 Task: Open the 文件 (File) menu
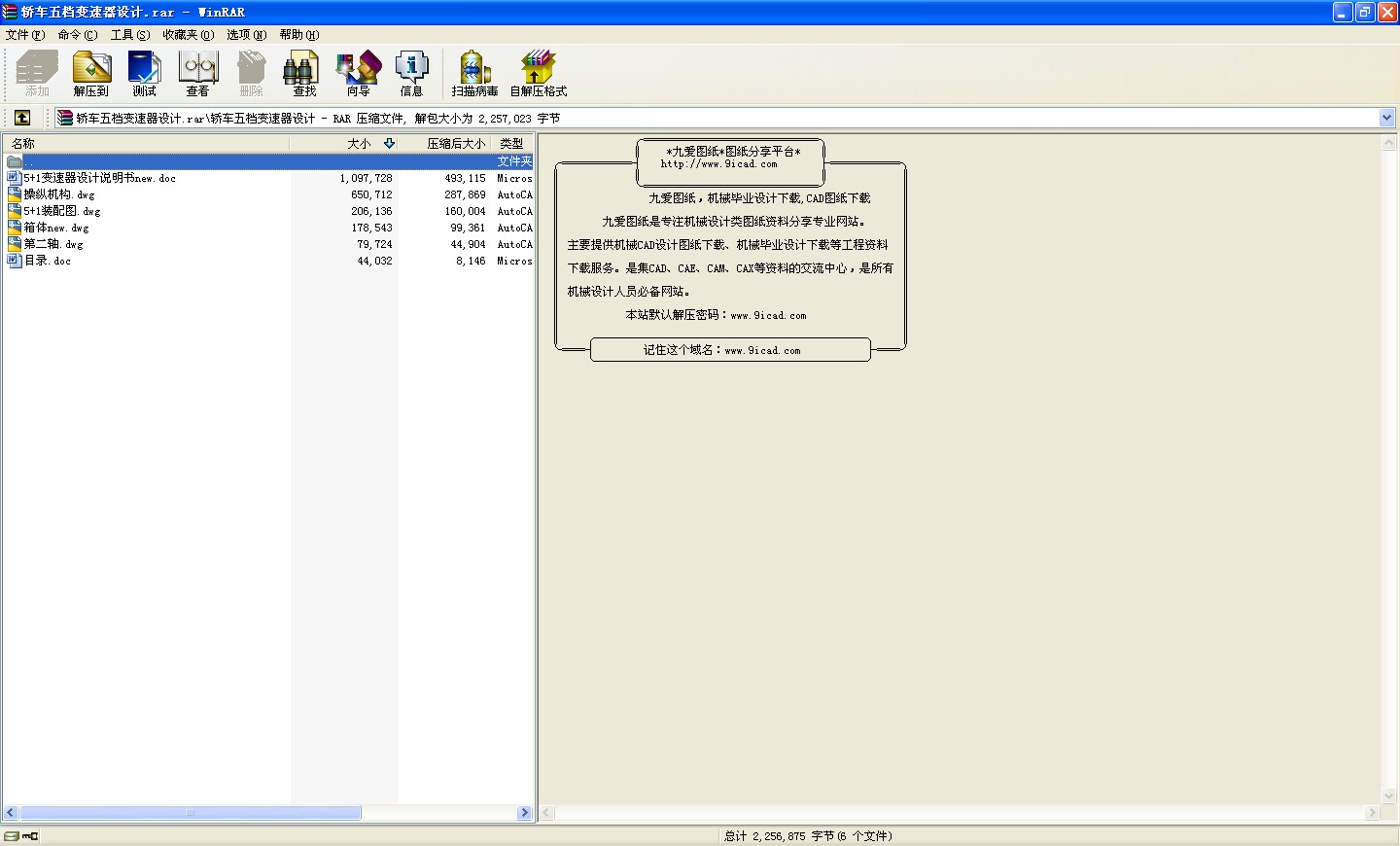pyautogui.click(x=24, y=35)
